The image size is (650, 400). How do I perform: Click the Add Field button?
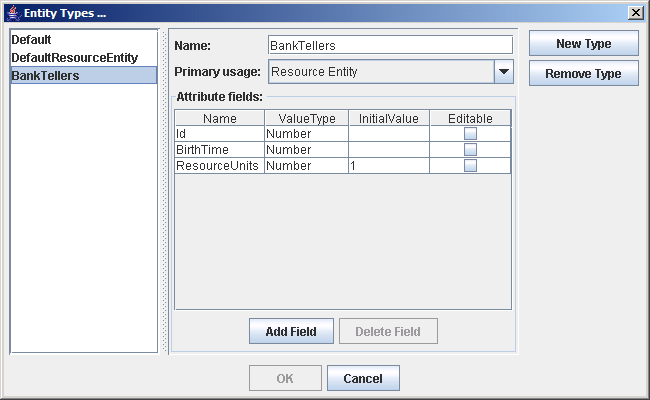click(x=291, y=331)
